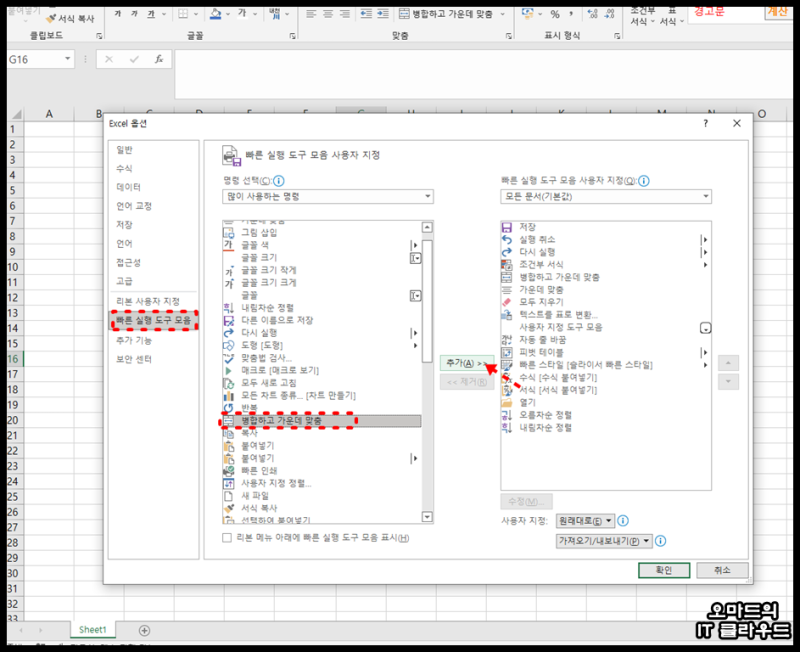Screen dimensions: 800x652
Task: Expand 병합하고 가운데 맞춤 ribbon dropdown arrow
Action: (x=503, y=14)
